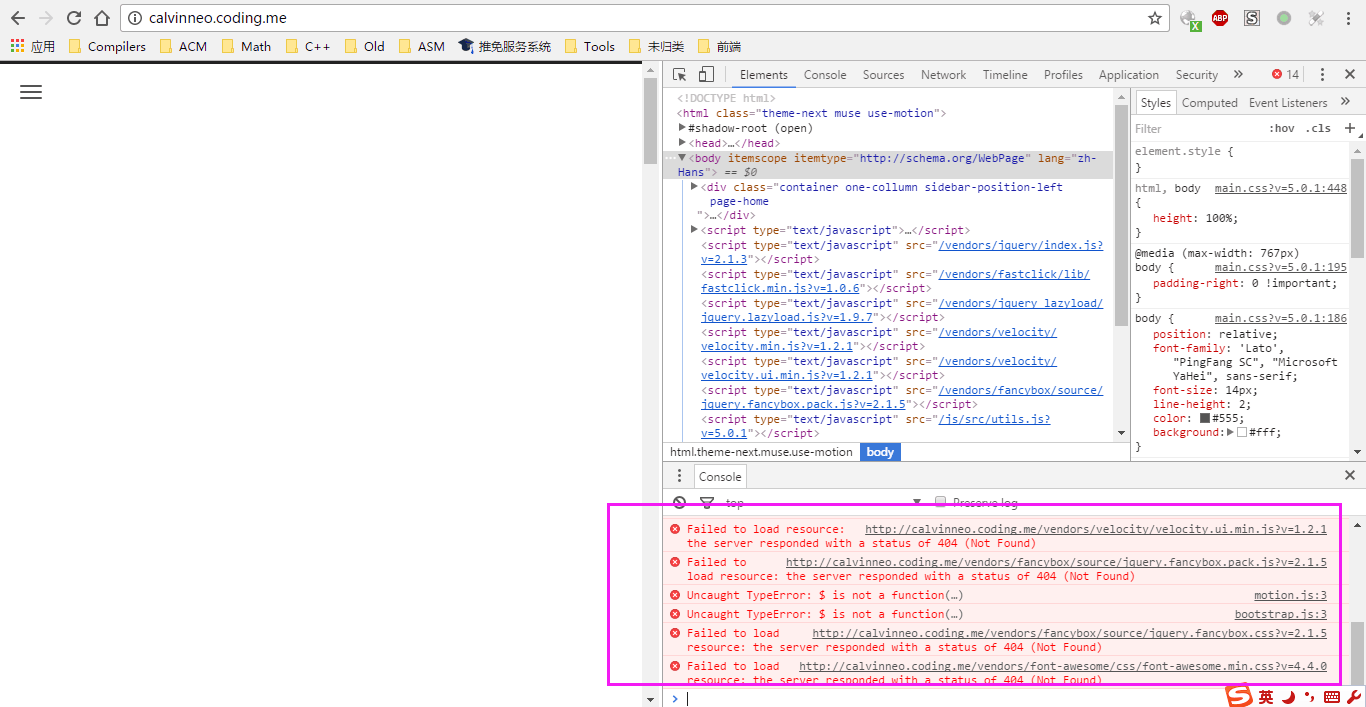
Task: Expand the div container one-collumn node
Action: [x=695, y=187]
